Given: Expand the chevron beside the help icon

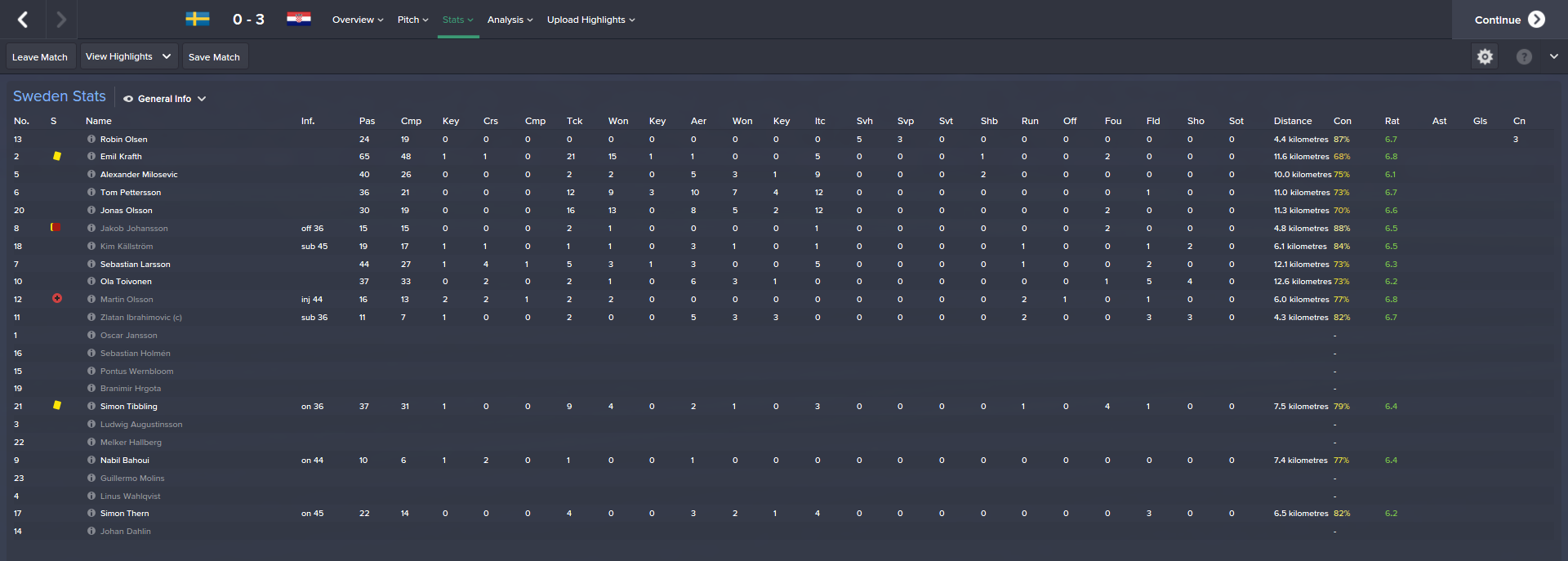Looking at the screenshot, I should click(1553, 56).
